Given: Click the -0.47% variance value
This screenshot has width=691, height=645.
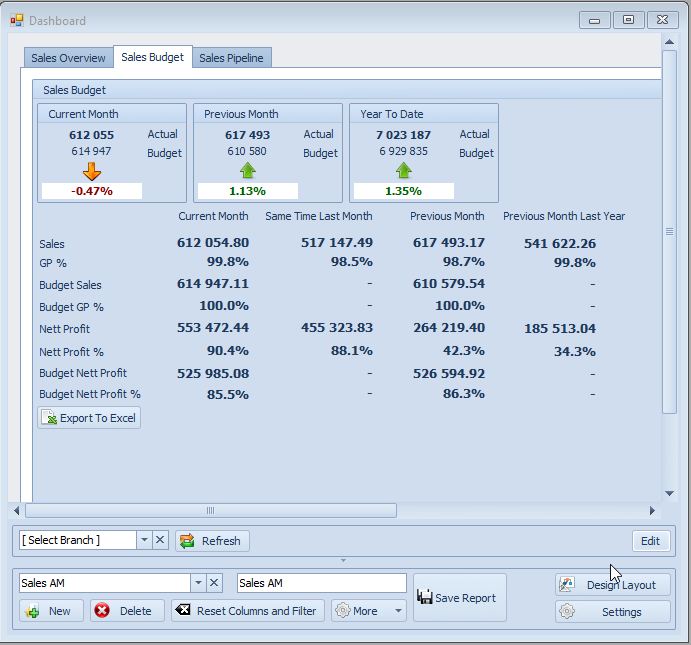Looking at the screenshot, I should click(92, 191).
